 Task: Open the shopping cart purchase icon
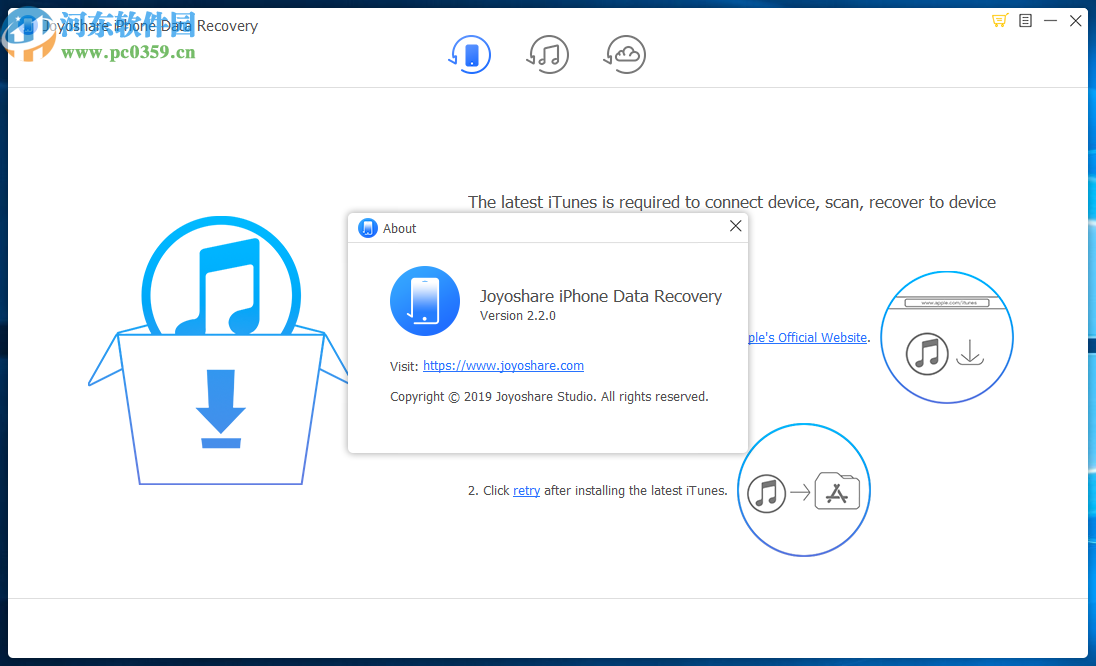(999, 20)
